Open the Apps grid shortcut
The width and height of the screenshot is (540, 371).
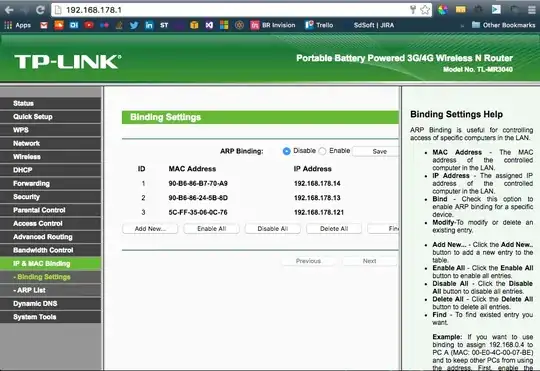click(x=17, y=25)
